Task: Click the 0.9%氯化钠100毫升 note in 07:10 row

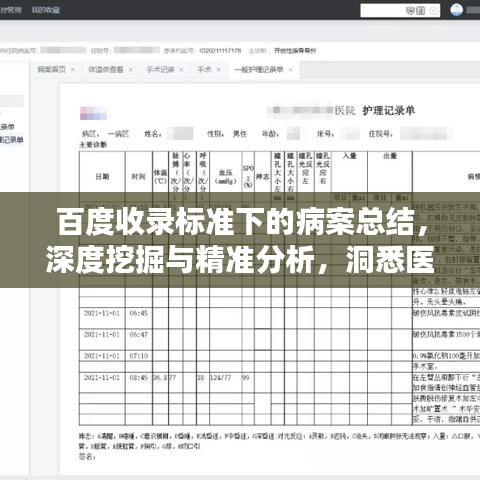Action: tap(446, 356)
